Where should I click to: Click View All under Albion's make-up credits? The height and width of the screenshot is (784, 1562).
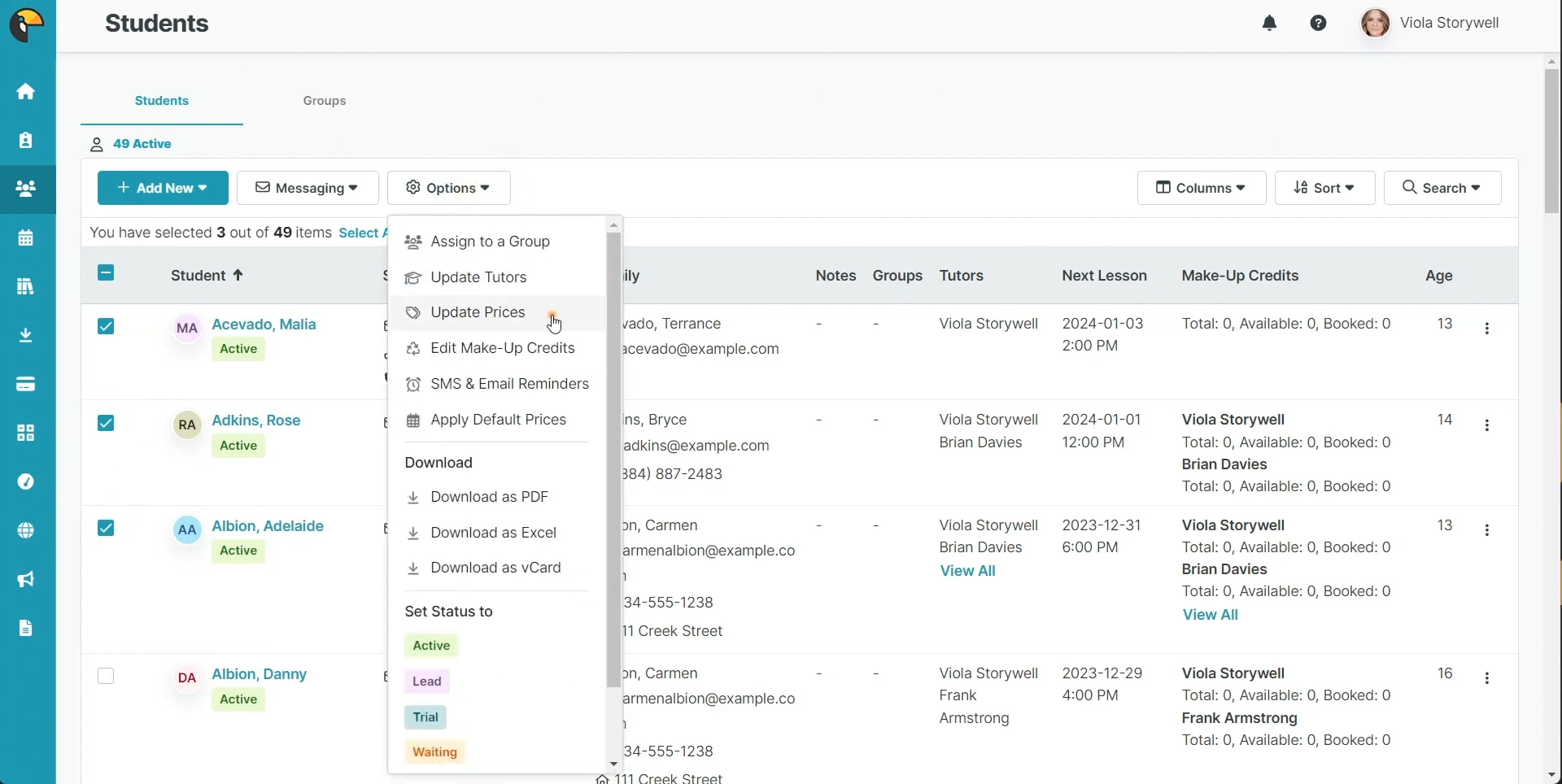(x=1211, y=615)
